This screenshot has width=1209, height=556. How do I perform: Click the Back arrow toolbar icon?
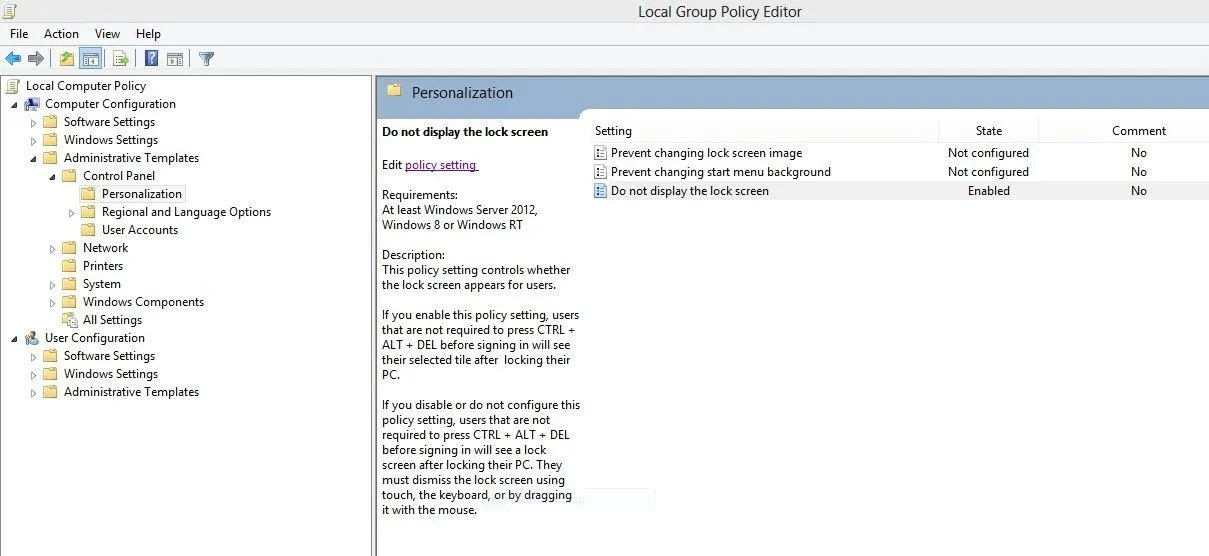13,59
